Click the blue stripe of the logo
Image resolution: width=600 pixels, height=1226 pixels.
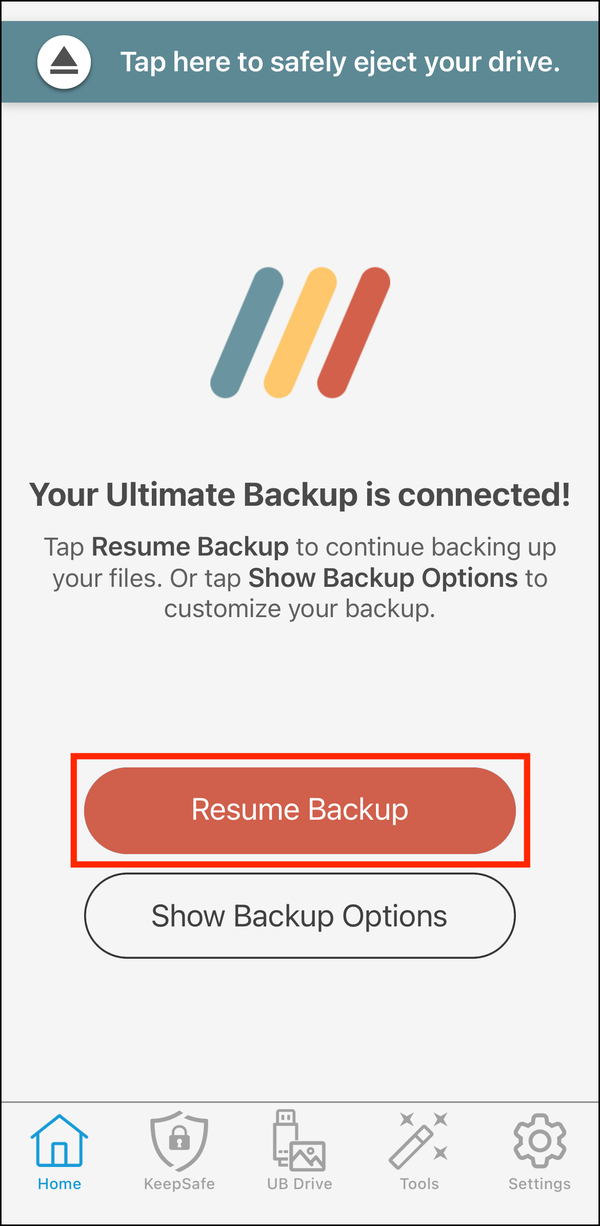click(x=247, y=332)
